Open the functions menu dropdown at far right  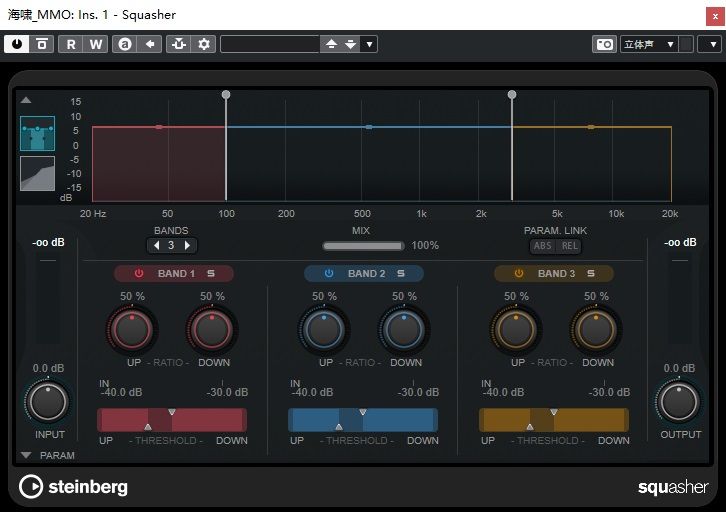tap(713, 44)
